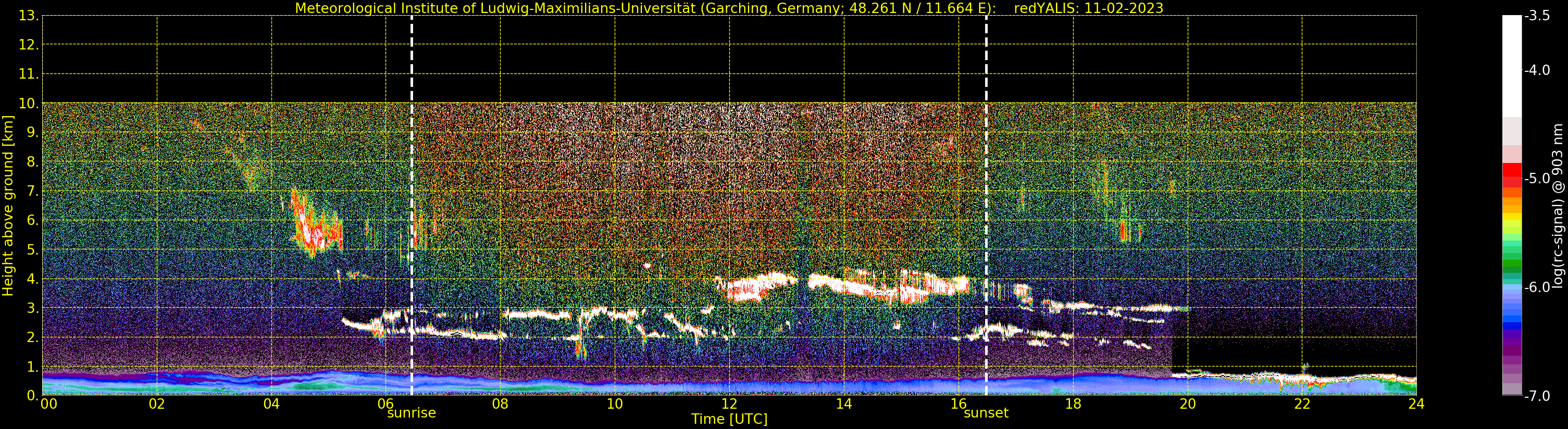Click the '2.' height tick label
This screenshot has width=1568, height=429.
(x=32, y=337)
